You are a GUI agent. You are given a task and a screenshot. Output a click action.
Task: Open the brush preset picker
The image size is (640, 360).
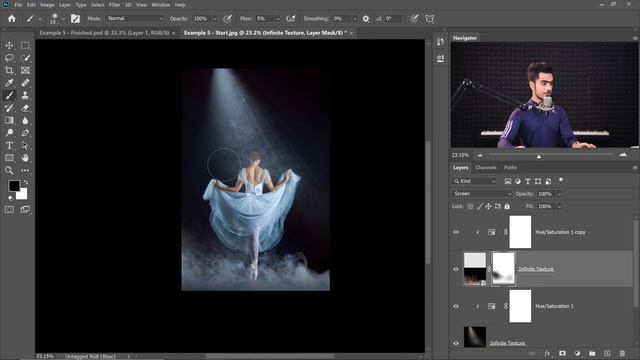(x=63, y=19)
